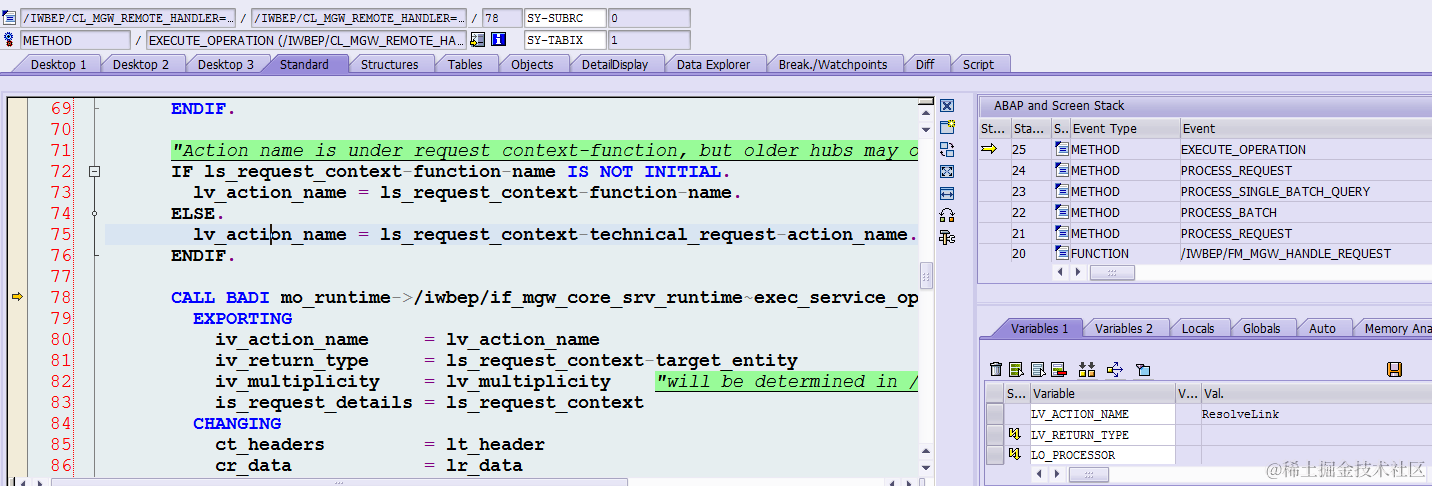The width and height of the screenshot is (1432, 486).
Task: Open the DetailDisplay tab
Action: click(615, 64)
